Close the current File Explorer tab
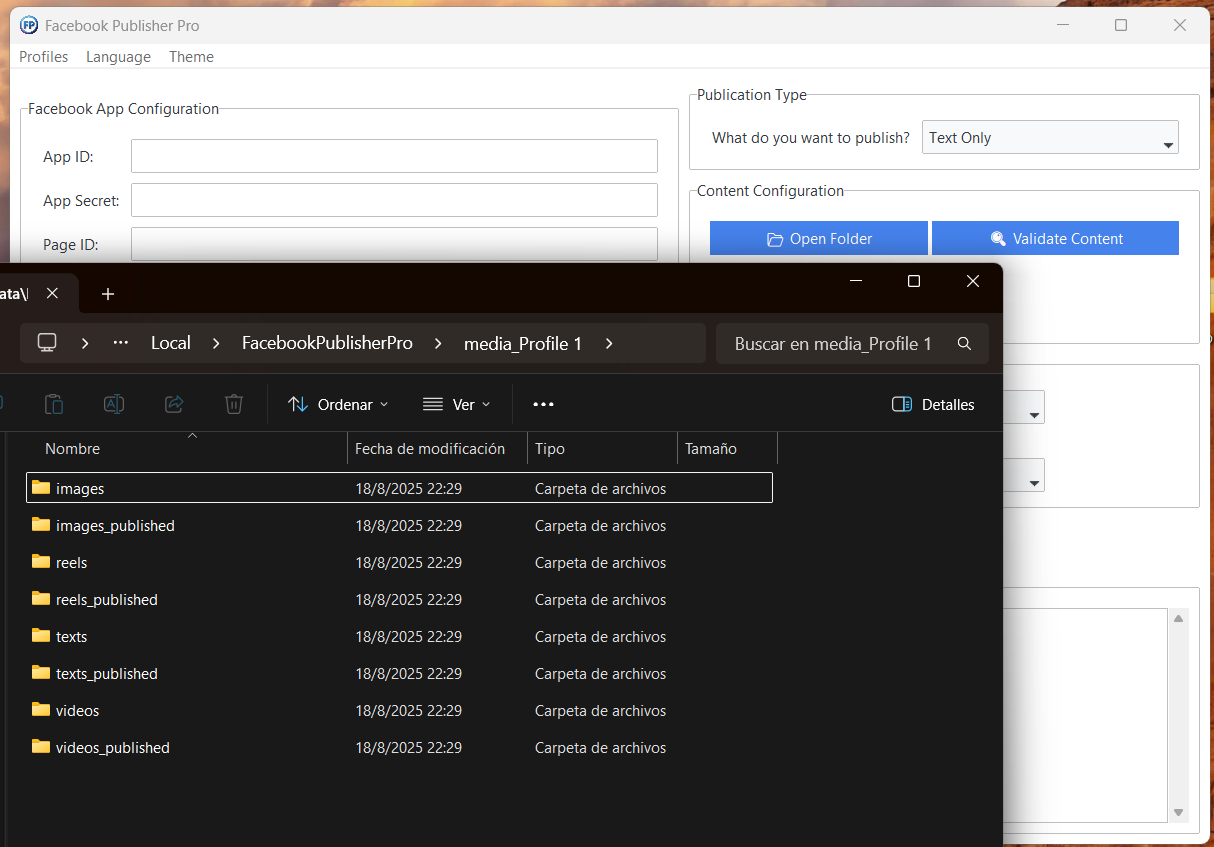This screenshot has height=847, width=1214. (53, 293)
